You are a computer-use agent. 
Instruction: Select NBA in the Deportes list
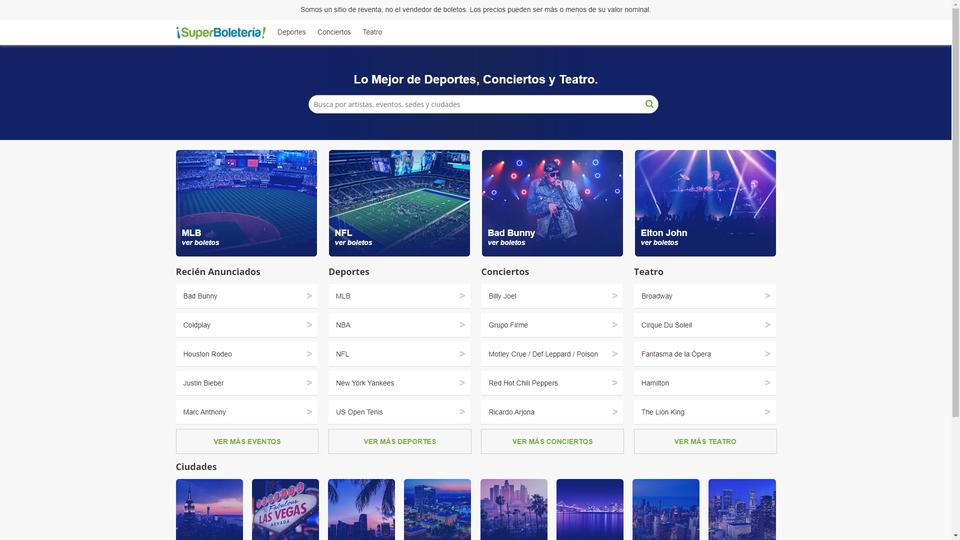[x=400, y=325]
